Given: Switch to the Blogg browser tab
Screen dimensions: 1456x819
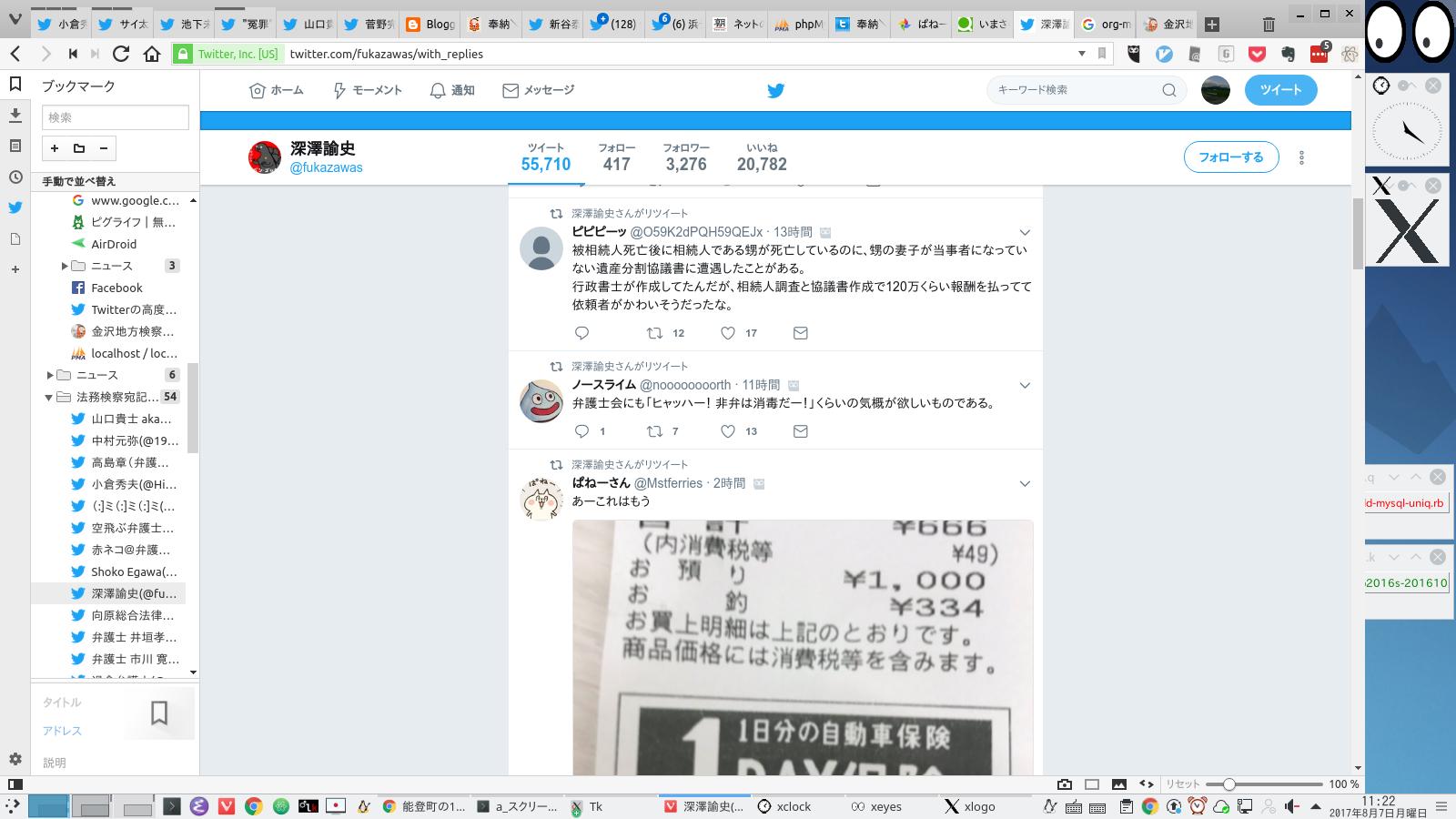Looking at the screenshot, I should click(430, 25).
